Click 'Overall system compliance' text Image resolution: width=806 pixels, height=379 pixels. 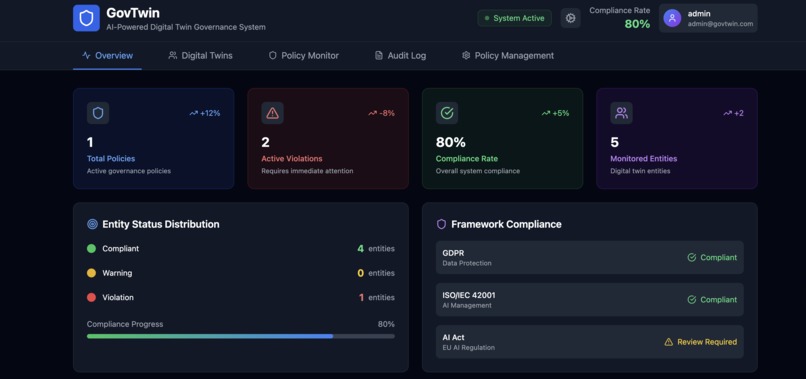(x=478, y=171)
